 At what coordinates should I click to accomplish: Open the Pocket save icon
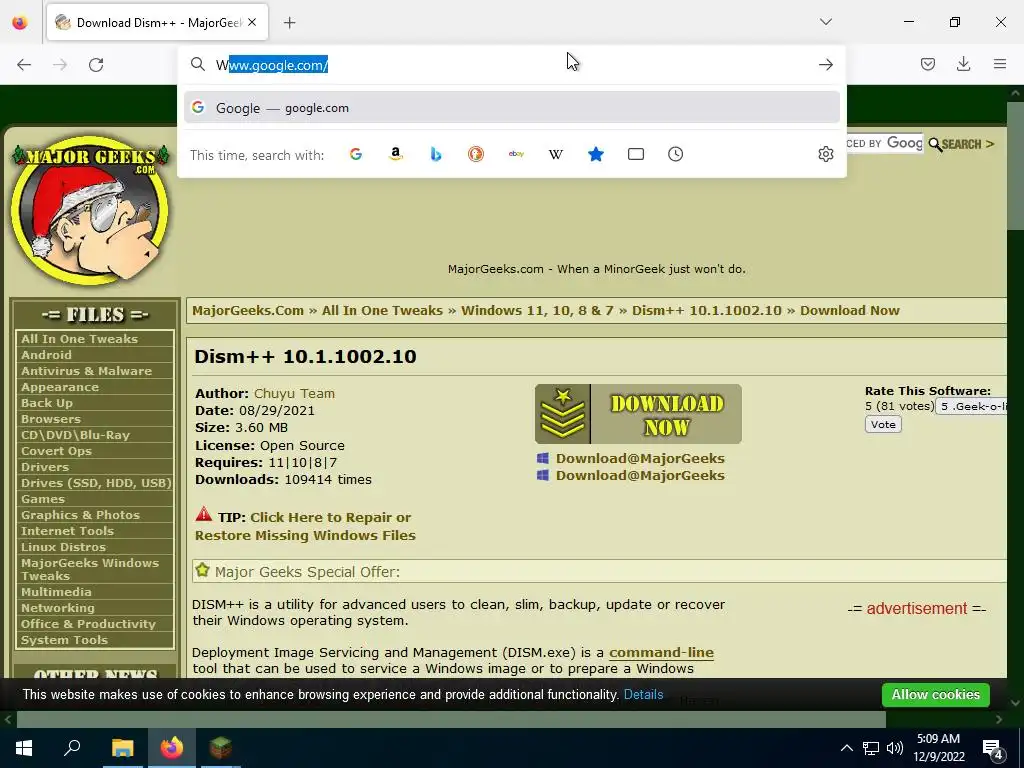point(927,64)
